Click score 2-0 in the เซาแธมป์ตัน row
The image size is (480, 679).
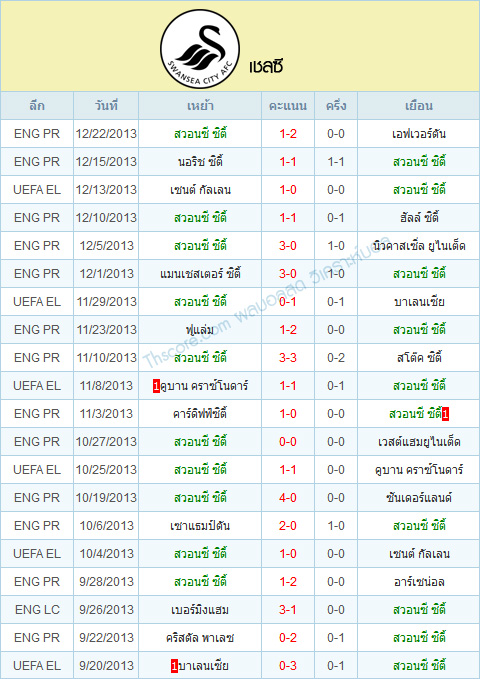(288, 526)
